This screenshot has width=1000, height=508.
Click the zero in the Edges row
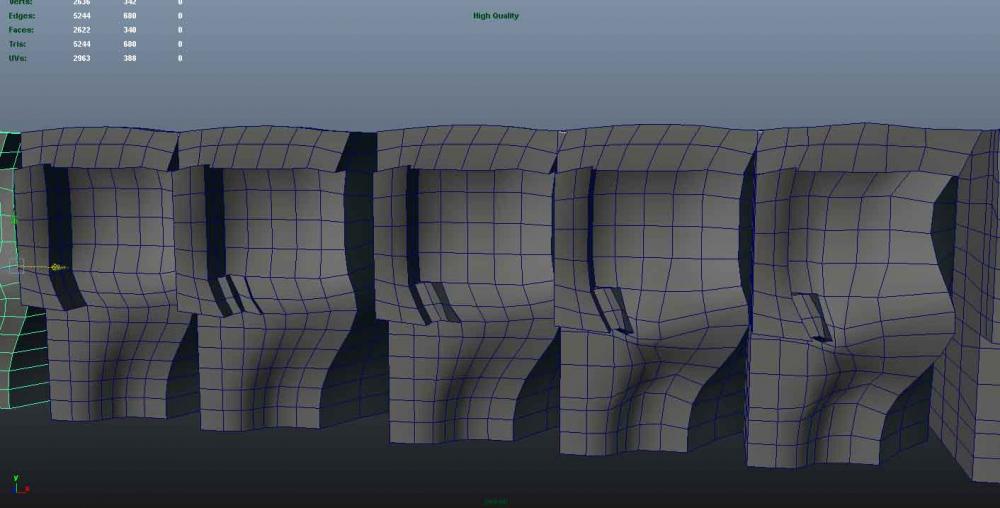(180, 16)
